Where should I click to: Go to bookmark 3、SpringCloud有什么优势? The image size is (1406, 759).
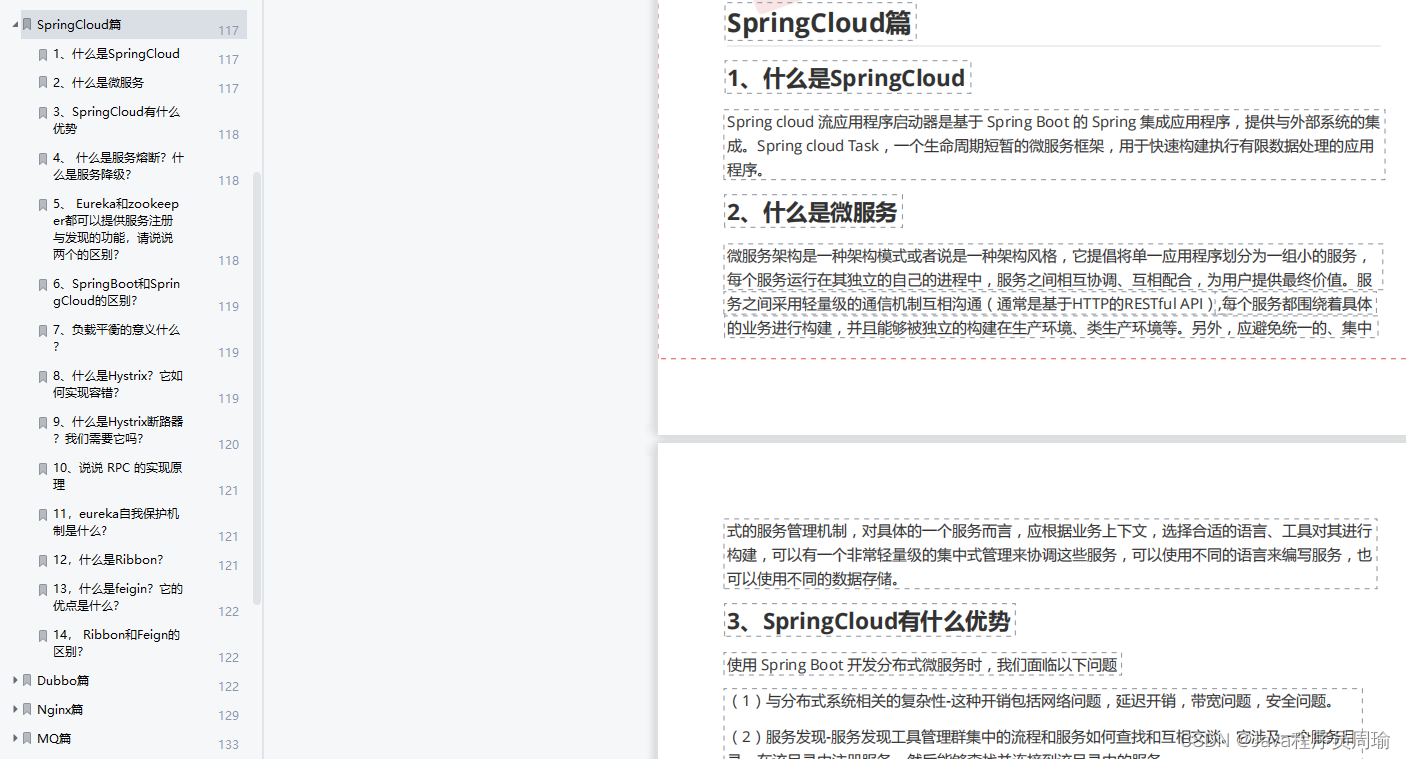[x=116, y=120]
